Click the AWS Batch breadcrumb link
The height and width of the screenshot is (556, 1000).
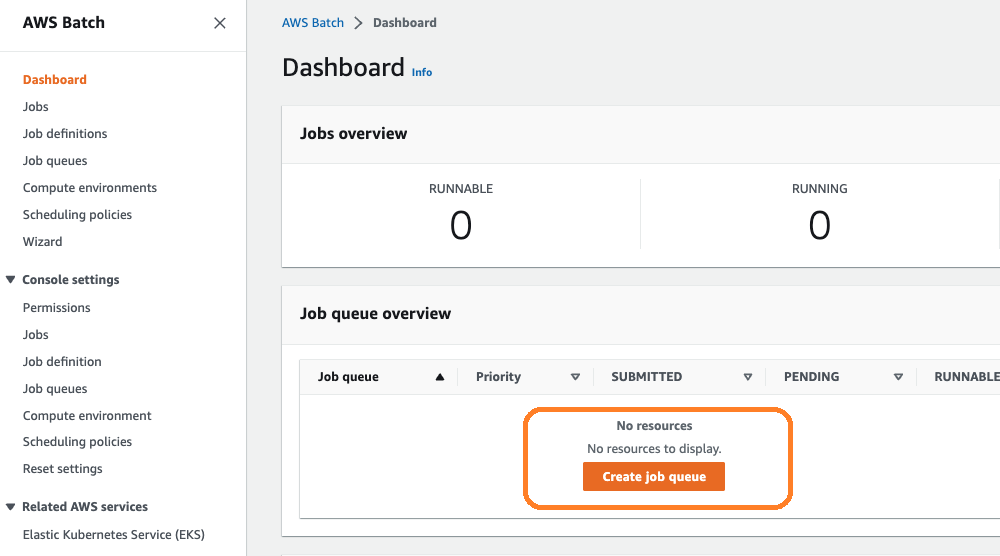point(312,23)
